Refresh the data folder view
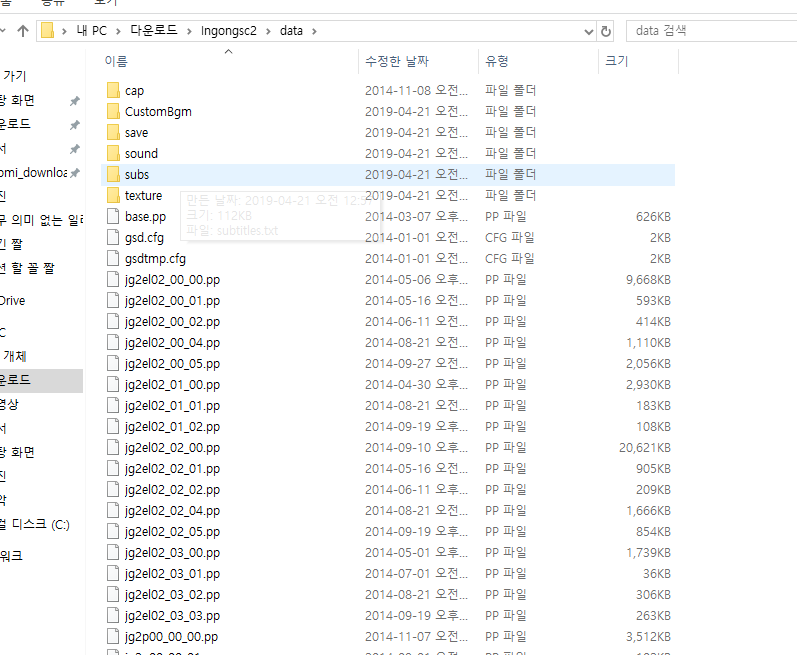The width and height of the screenshot is (797, 655). tap(605, 32)
